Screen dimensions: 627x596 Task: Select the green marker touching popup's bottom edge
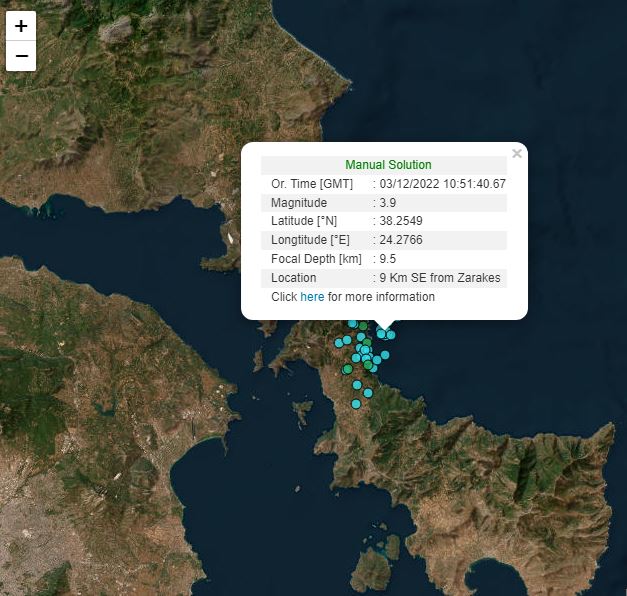[x=363, y=325]
